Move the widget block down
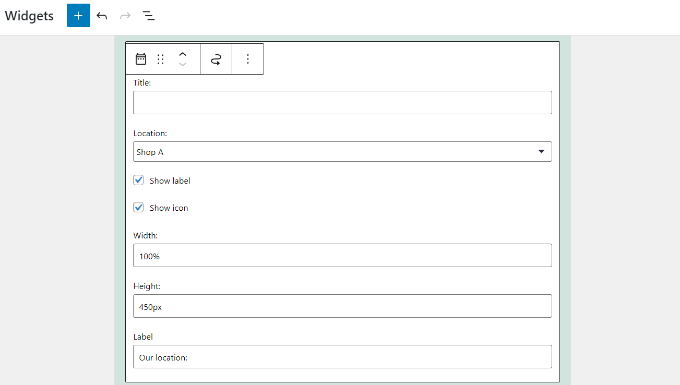 pos(183,64)
